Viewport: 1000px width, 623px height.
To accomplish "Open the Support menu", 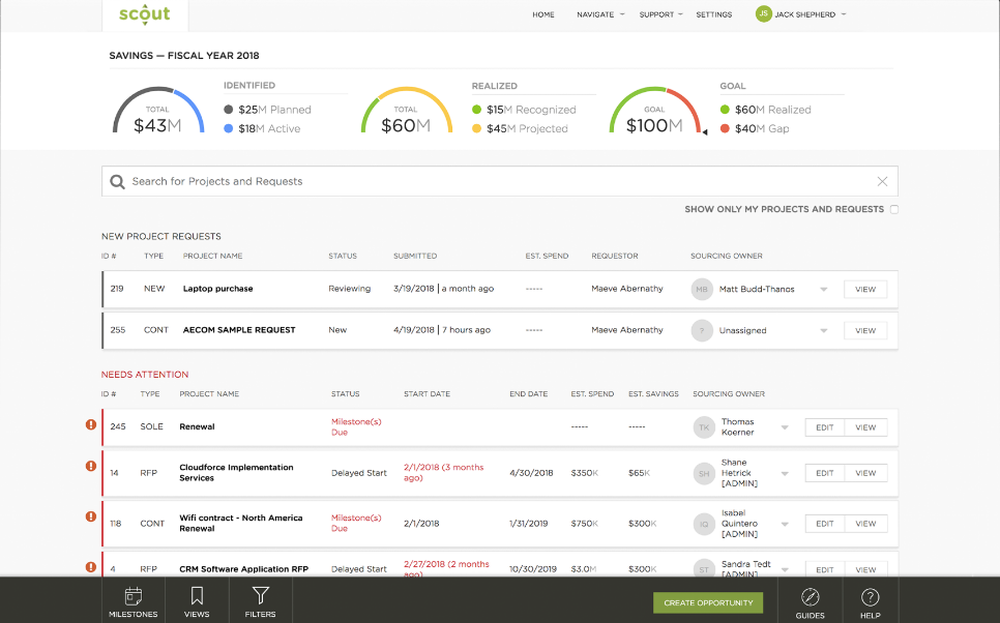I will pos(656,15).
